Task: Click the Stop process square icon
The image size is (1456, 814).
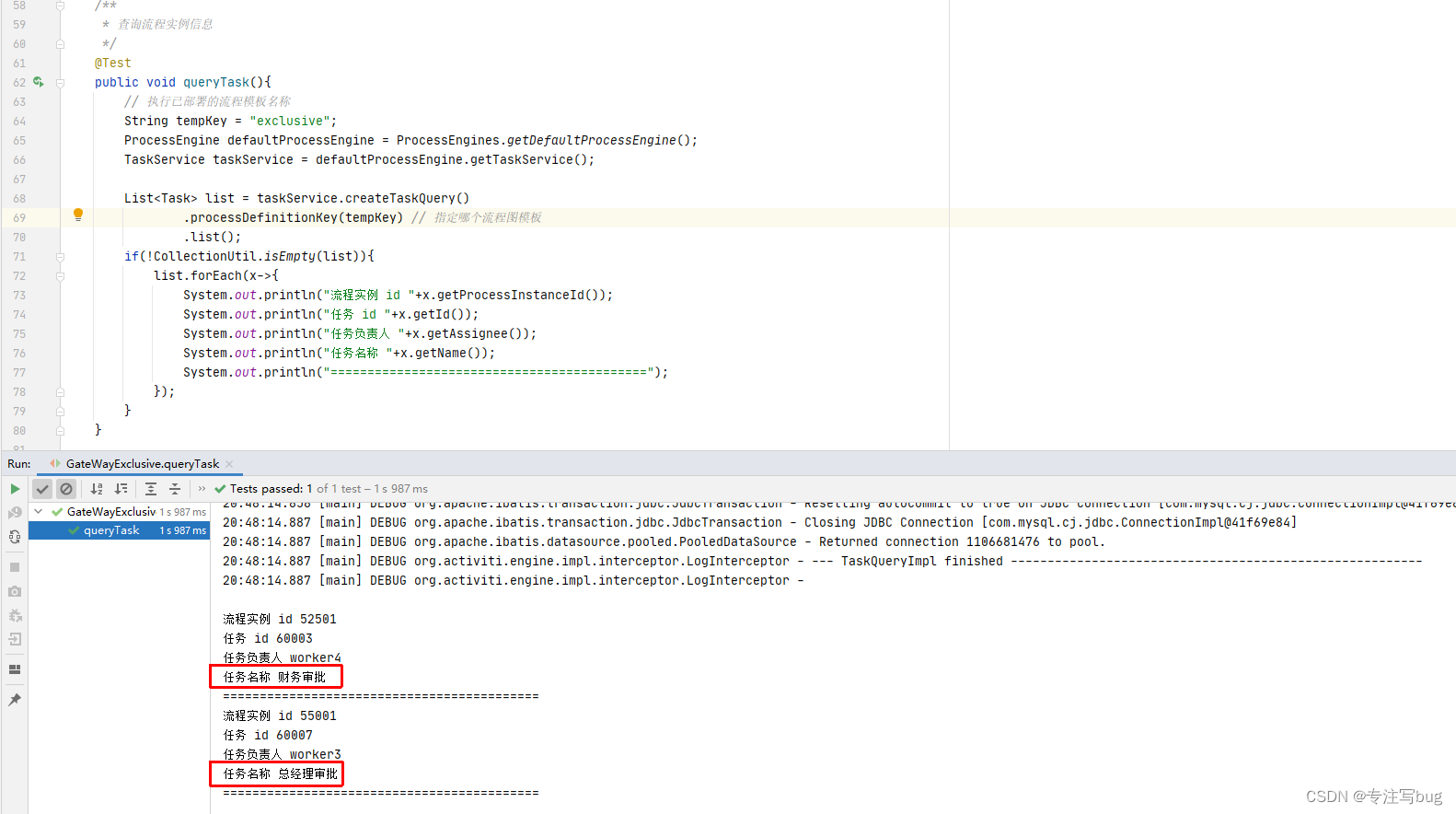Action: 15,567
